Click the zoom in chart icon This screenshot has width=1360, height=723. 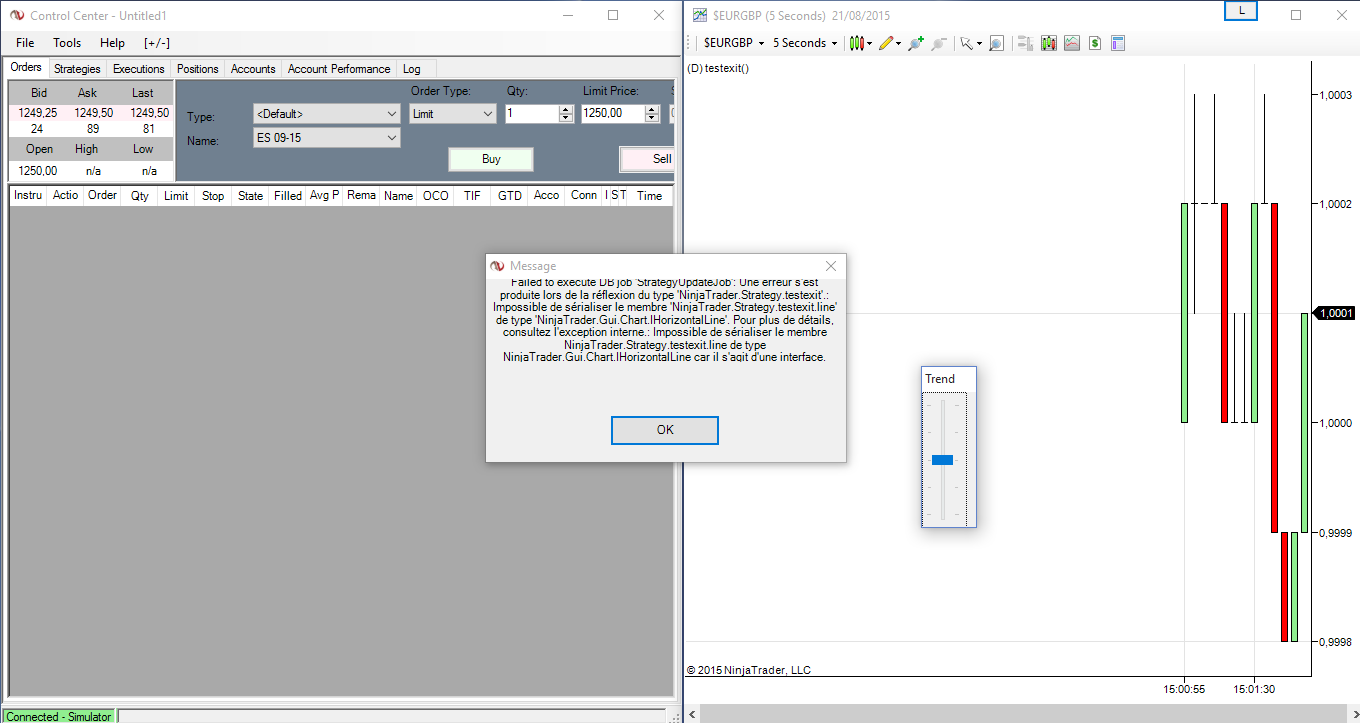pos(915,43)
